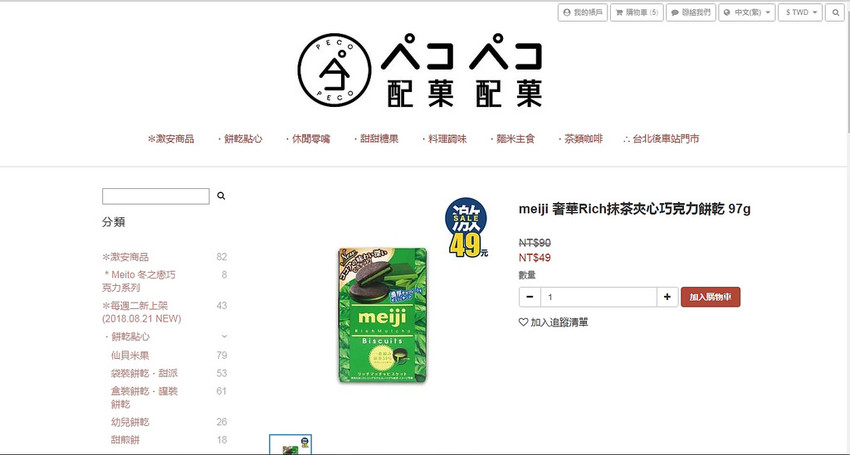
Task: Increase quantity with the plus button
Action: point(667,297)
